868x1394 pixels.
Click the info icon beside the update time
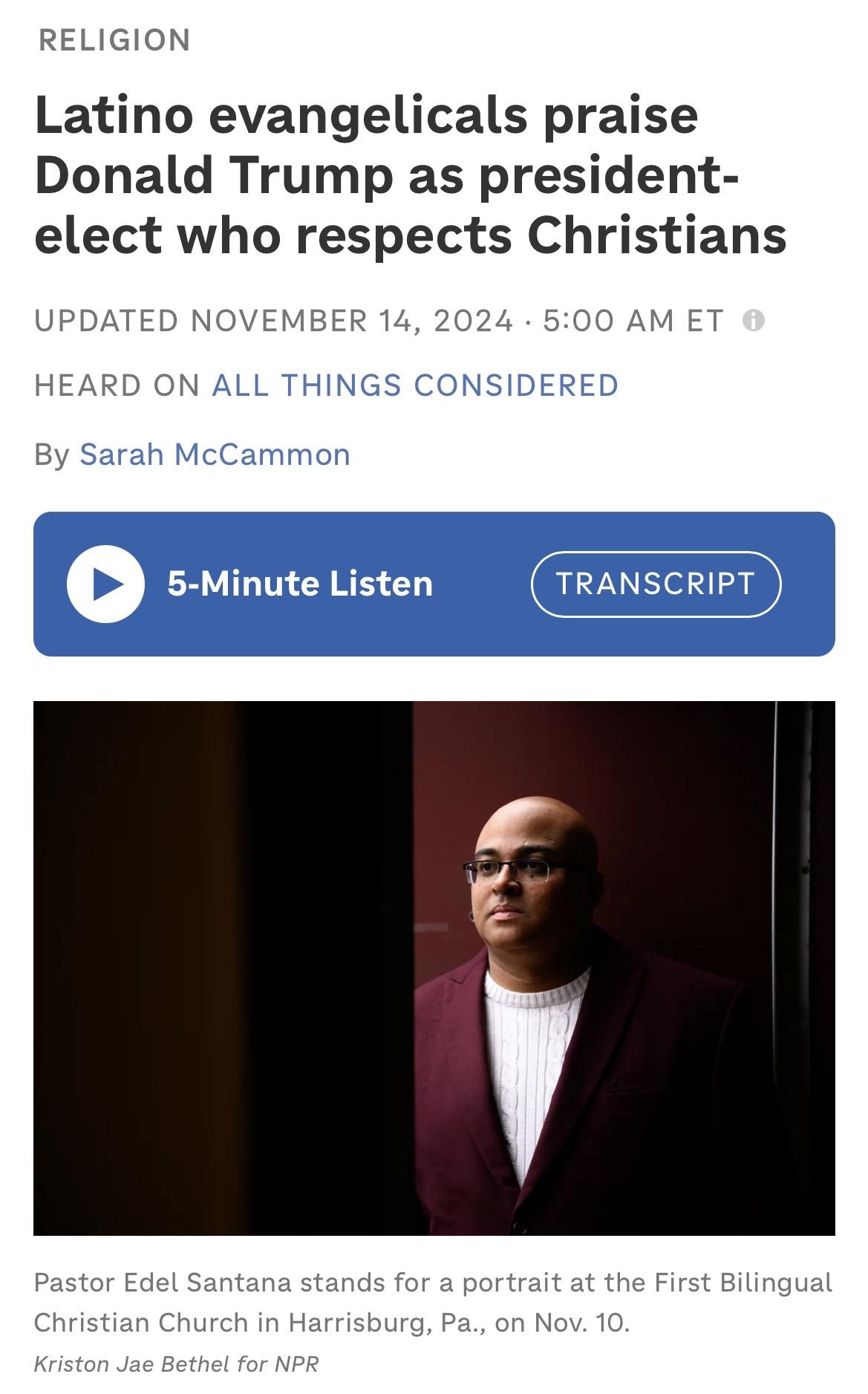tap(754, 321)
